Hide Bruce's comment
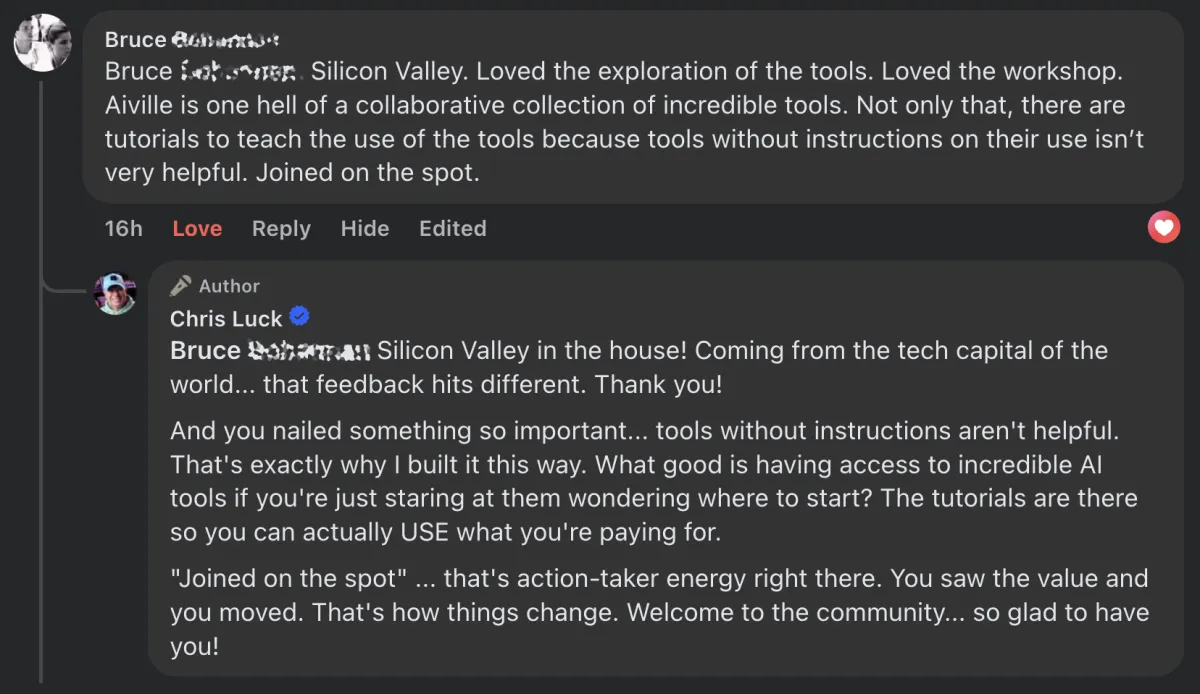The height and width of the screenshot is (694, 1200). (364, 228)
